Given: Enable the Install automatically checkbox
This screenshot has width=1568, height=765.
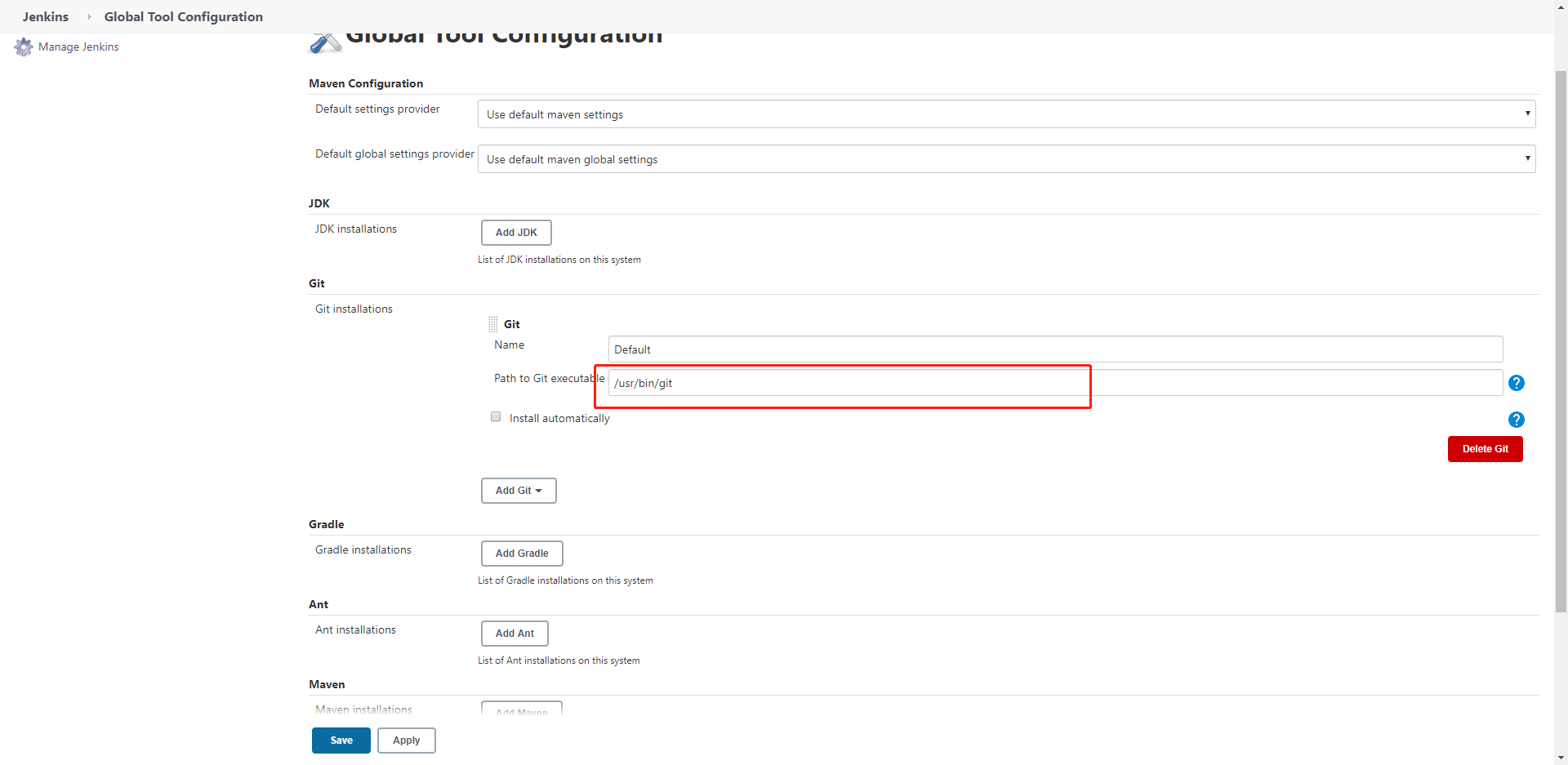Looking at the screenshot, I should click(x=496, y=416).
